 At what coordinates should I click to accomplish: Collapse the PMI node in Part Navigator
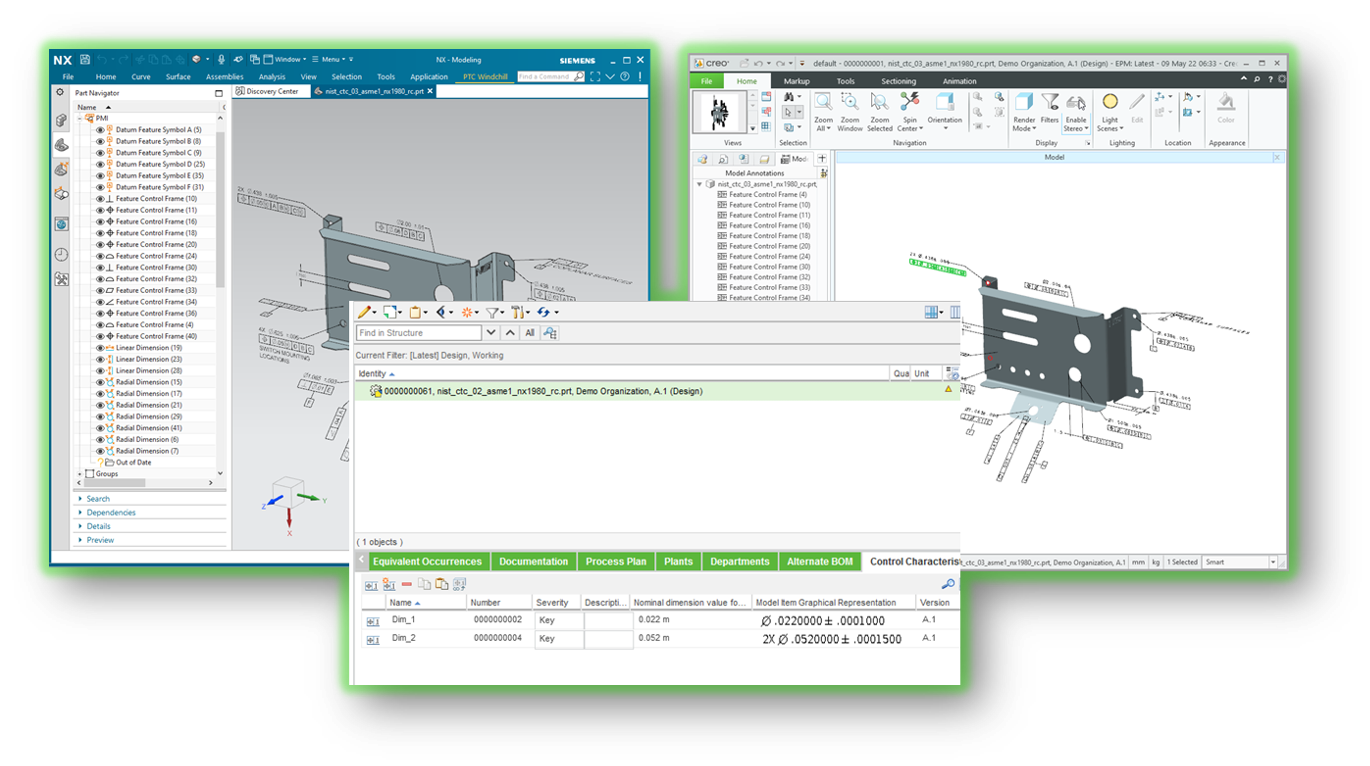pos(80,118)
